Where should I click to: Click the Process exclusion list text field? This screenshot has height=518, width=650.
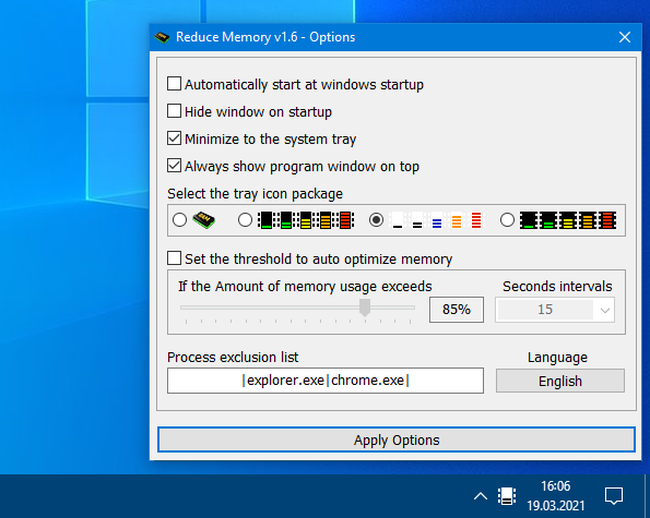click(x=325, y=380)
